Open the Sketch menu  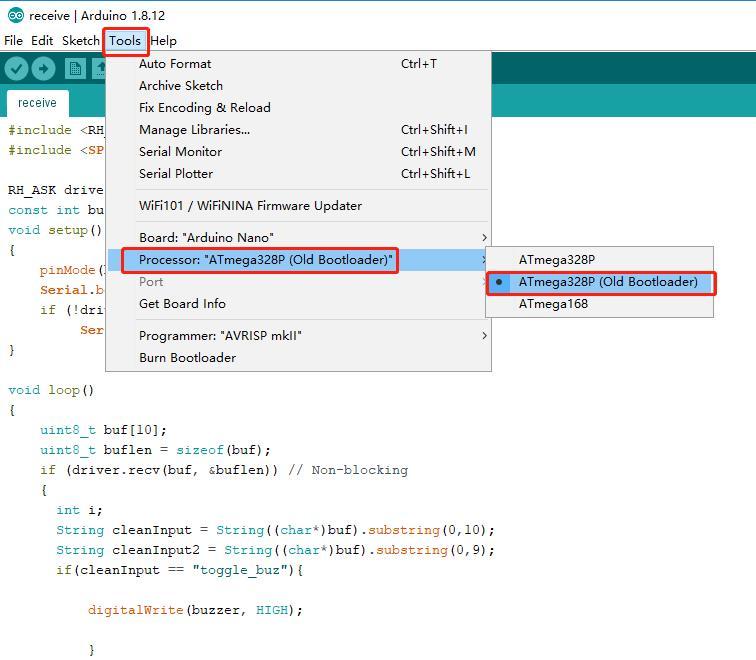(x=81, y=41)
